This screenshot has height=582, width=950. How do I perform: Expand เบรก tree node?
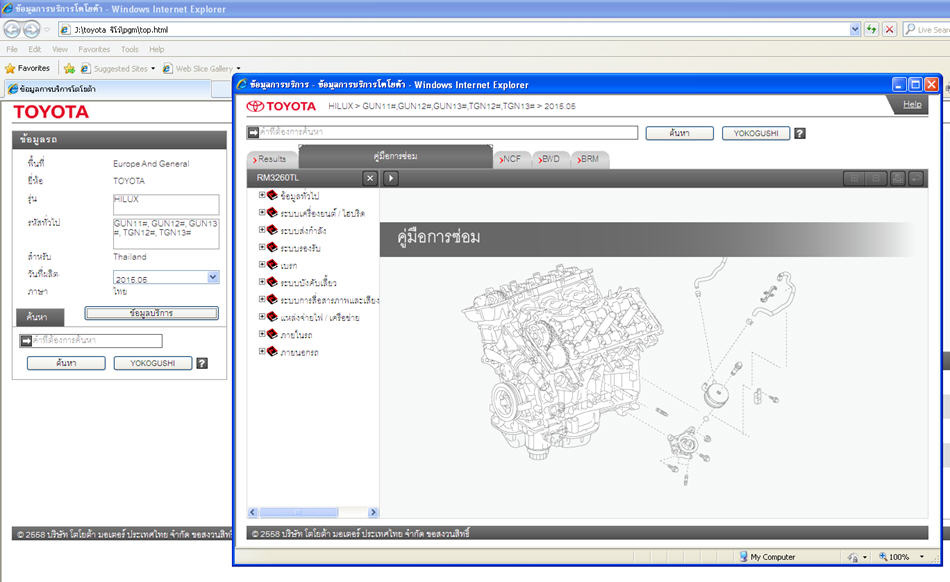262,265
